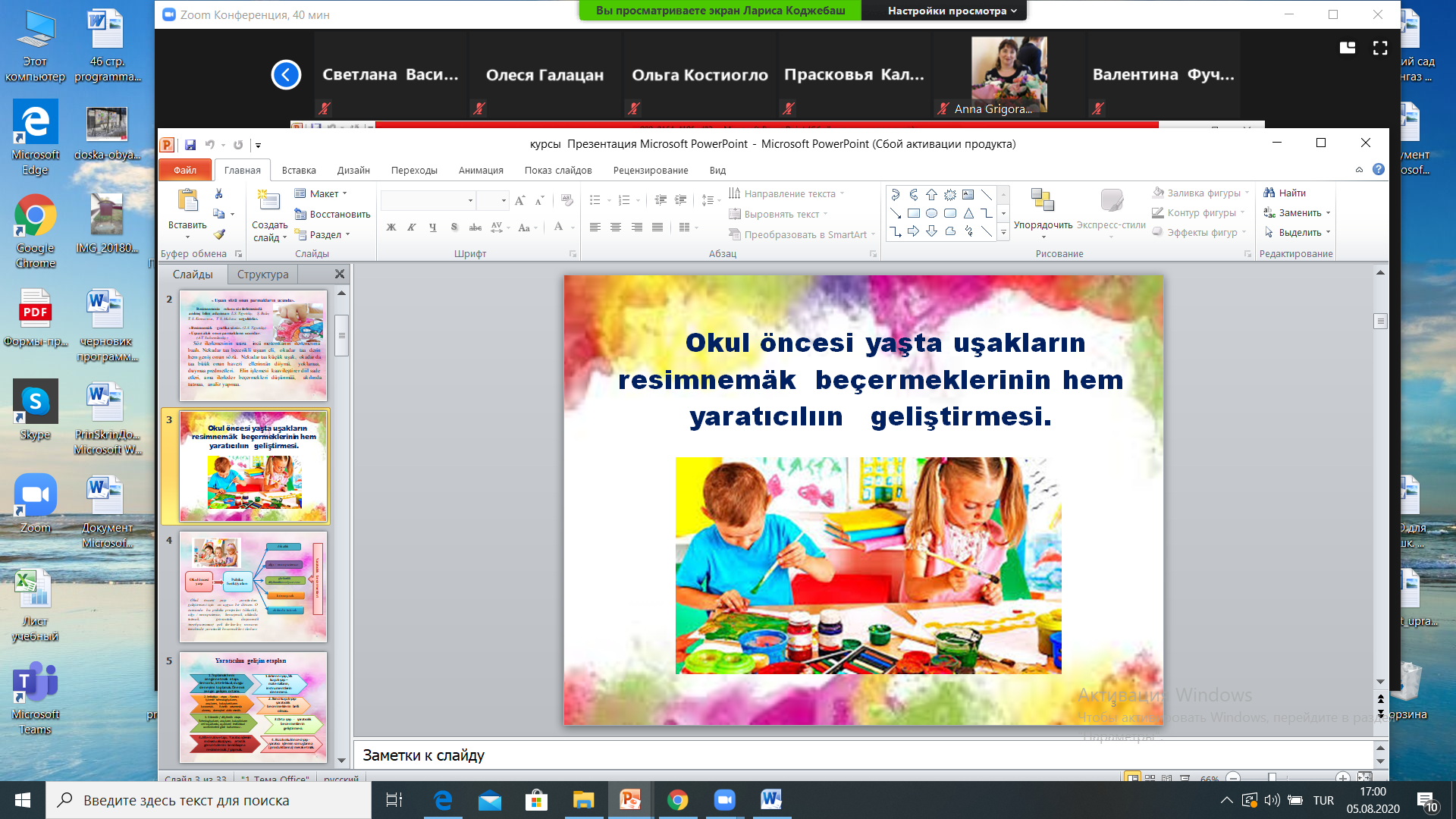Image resolution: width=1456 pixels, height=819 pixels.
Task: Click the bulleted list icon
Action: [x=595, y=200]
